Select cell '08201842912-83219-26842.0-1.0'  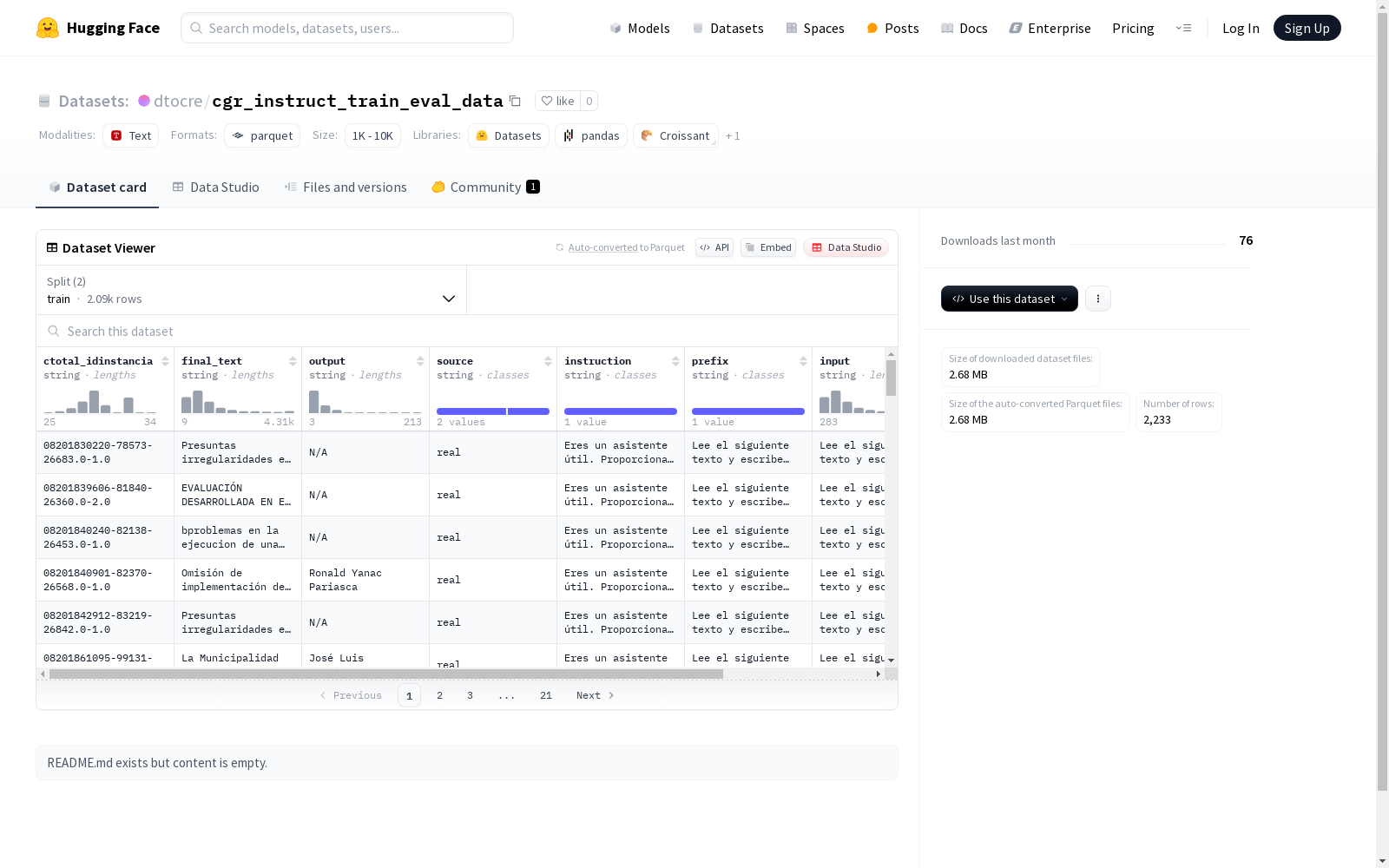105,622
